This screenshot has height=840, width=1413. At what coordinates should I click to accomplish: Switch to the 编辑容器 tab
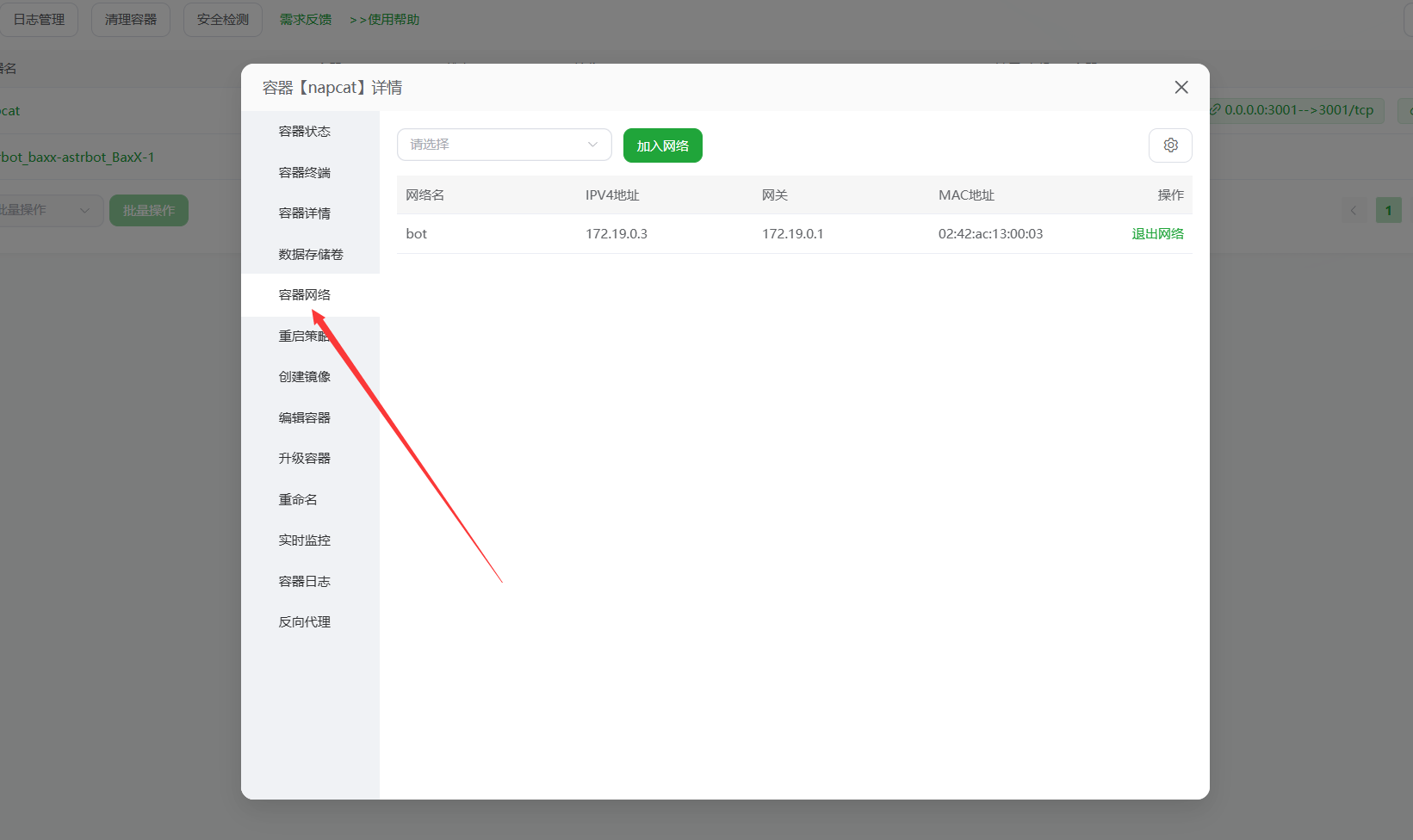[304, 418]
